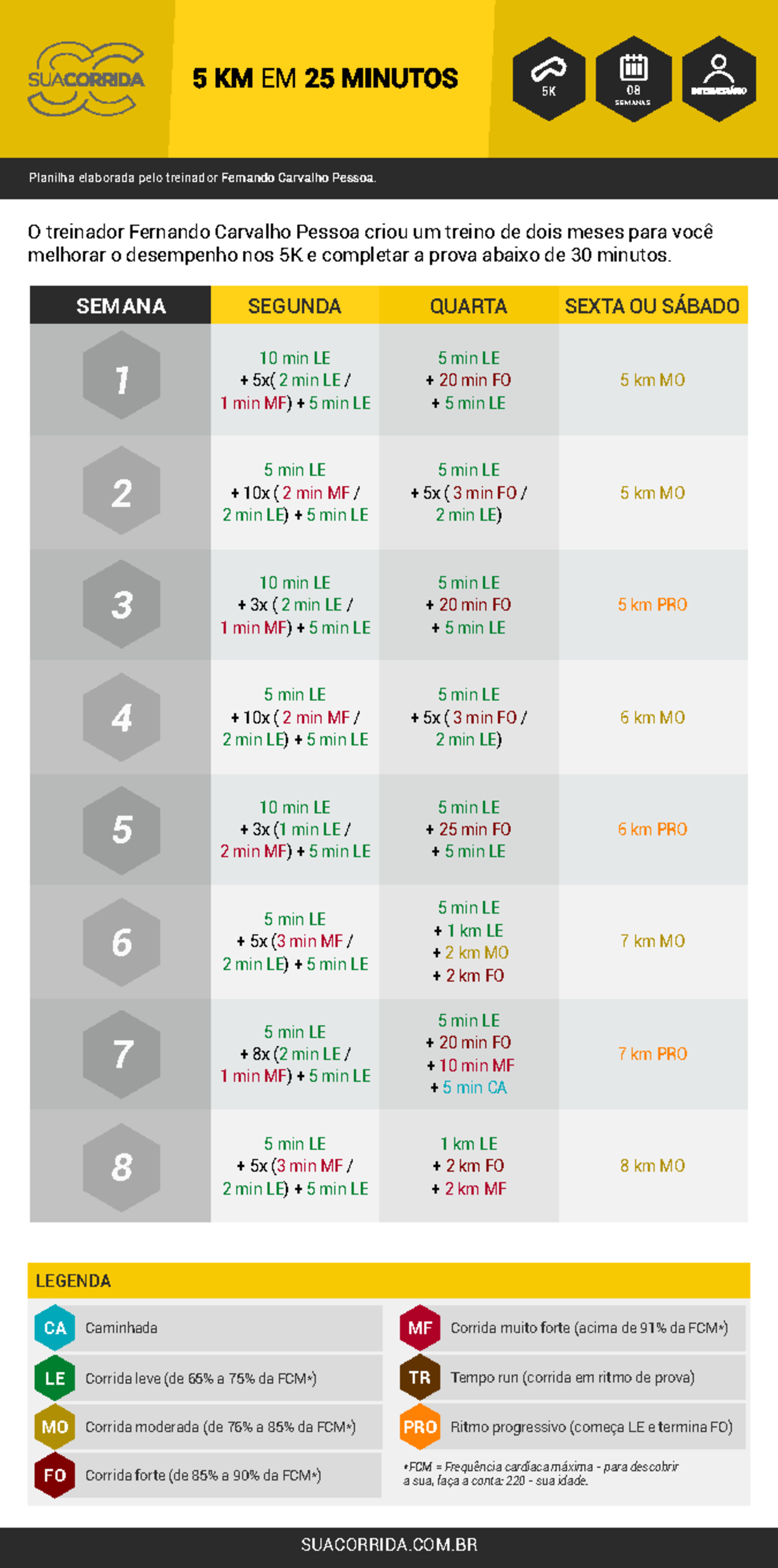Click week 7 Saturday 7 km PRO cell
The image size is (778, 1568).
tap(652, 1054)
